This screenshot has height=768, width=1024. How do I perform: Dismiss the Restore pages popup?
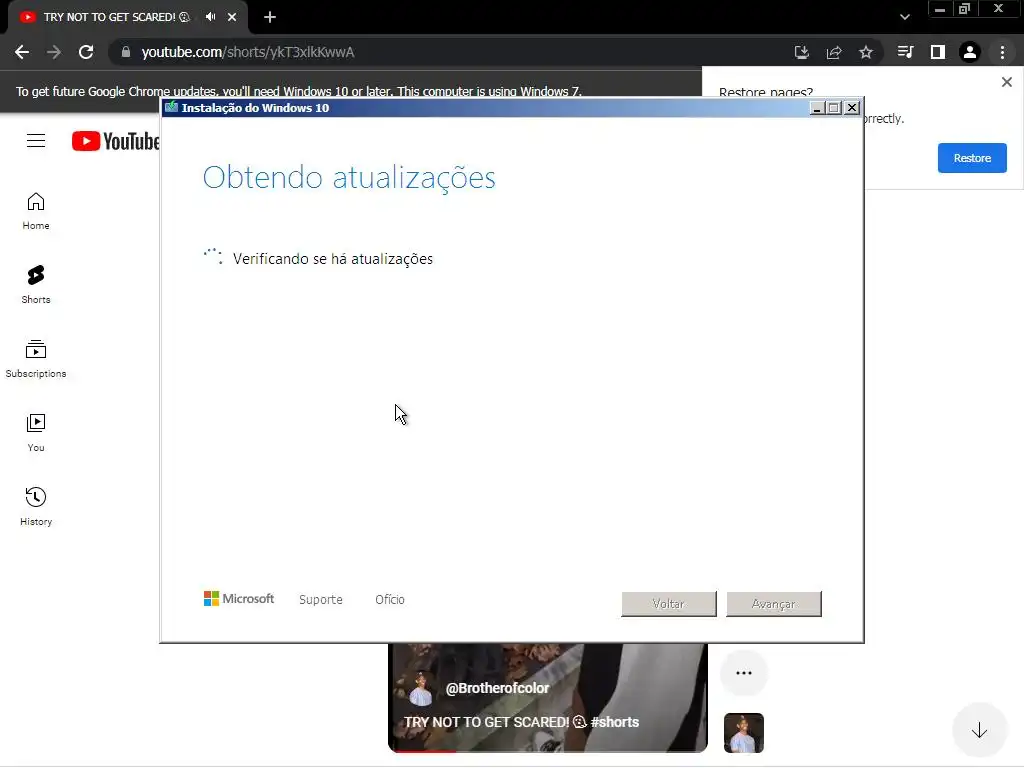pyautogui.click(x=1007, y=82)
